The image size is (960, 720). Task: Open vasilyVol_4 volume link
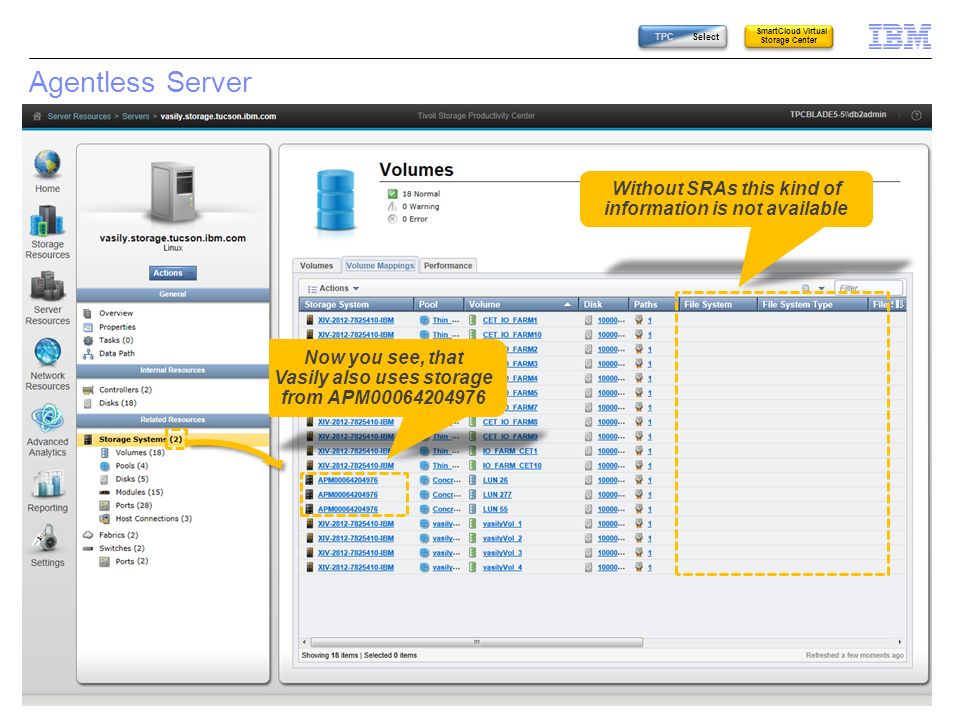tap(502, 568)
